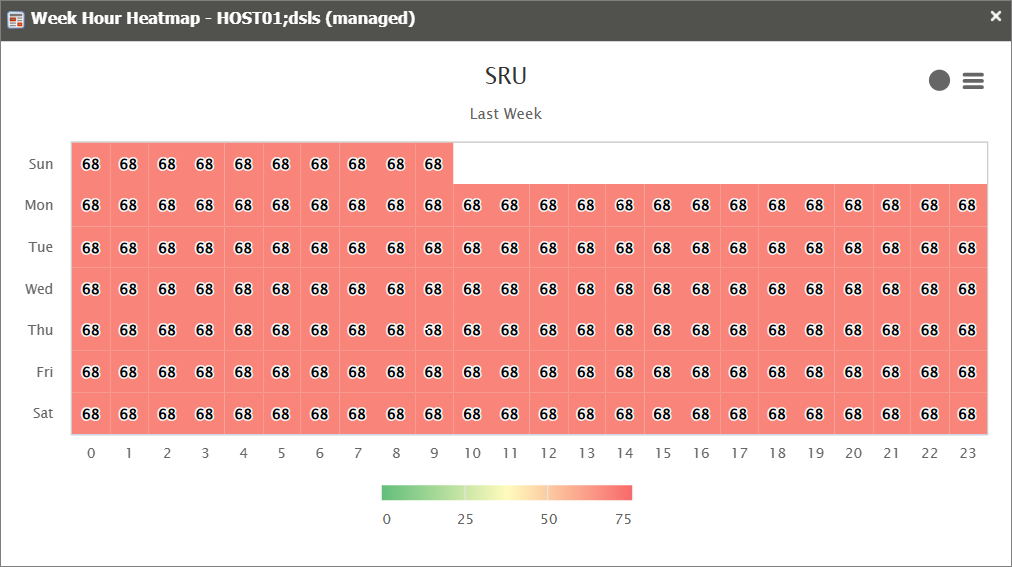Click the heatmap window icon in title bar

tap(15, 19)
